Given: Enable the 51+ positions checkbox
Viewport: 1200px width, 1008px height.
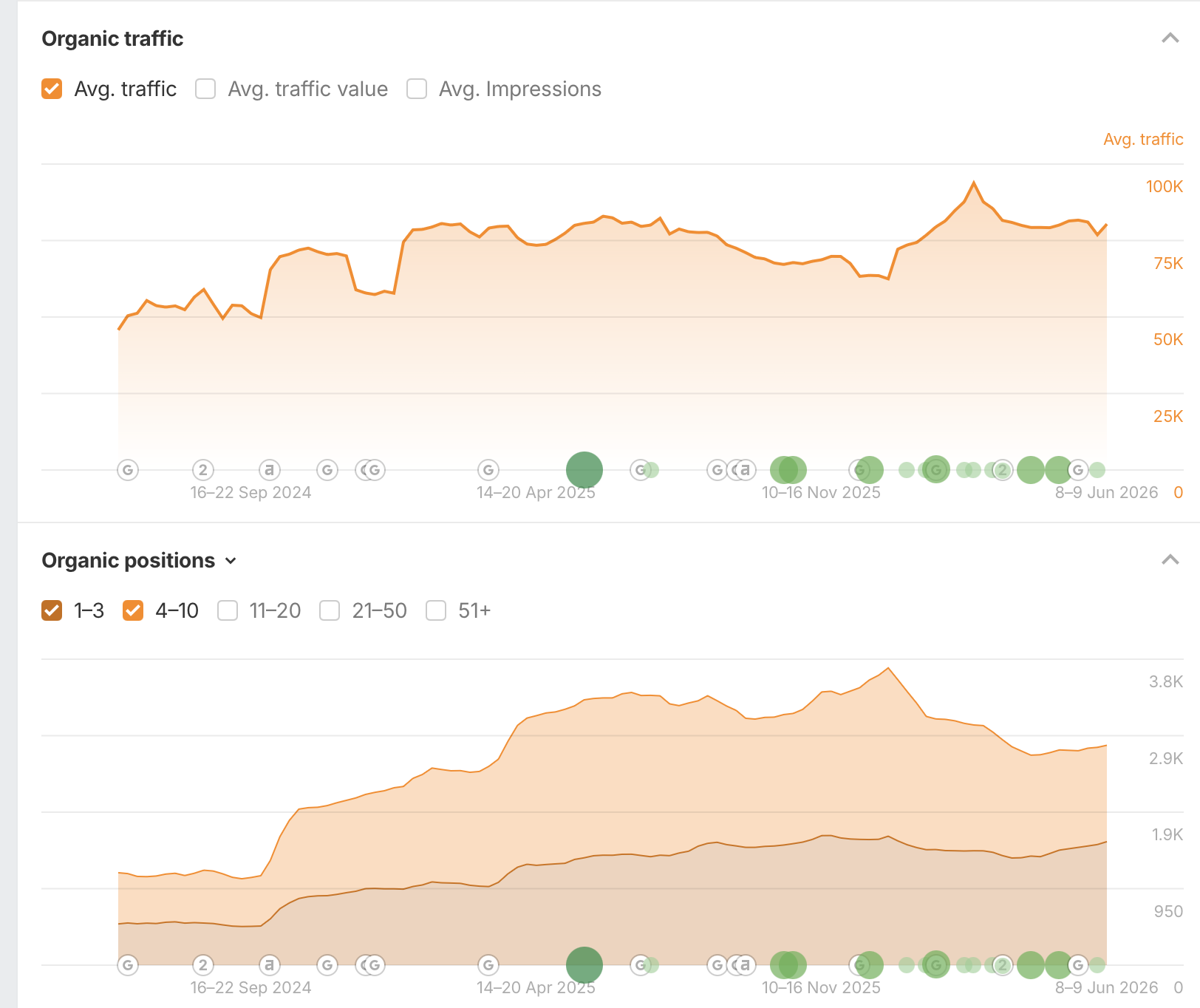Looking at the screenshot, I should 436,610.
